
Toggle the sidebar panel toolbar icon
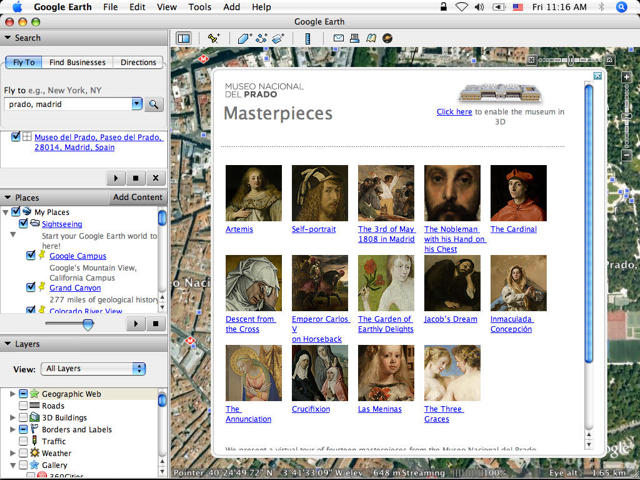(x=183, y=38)
